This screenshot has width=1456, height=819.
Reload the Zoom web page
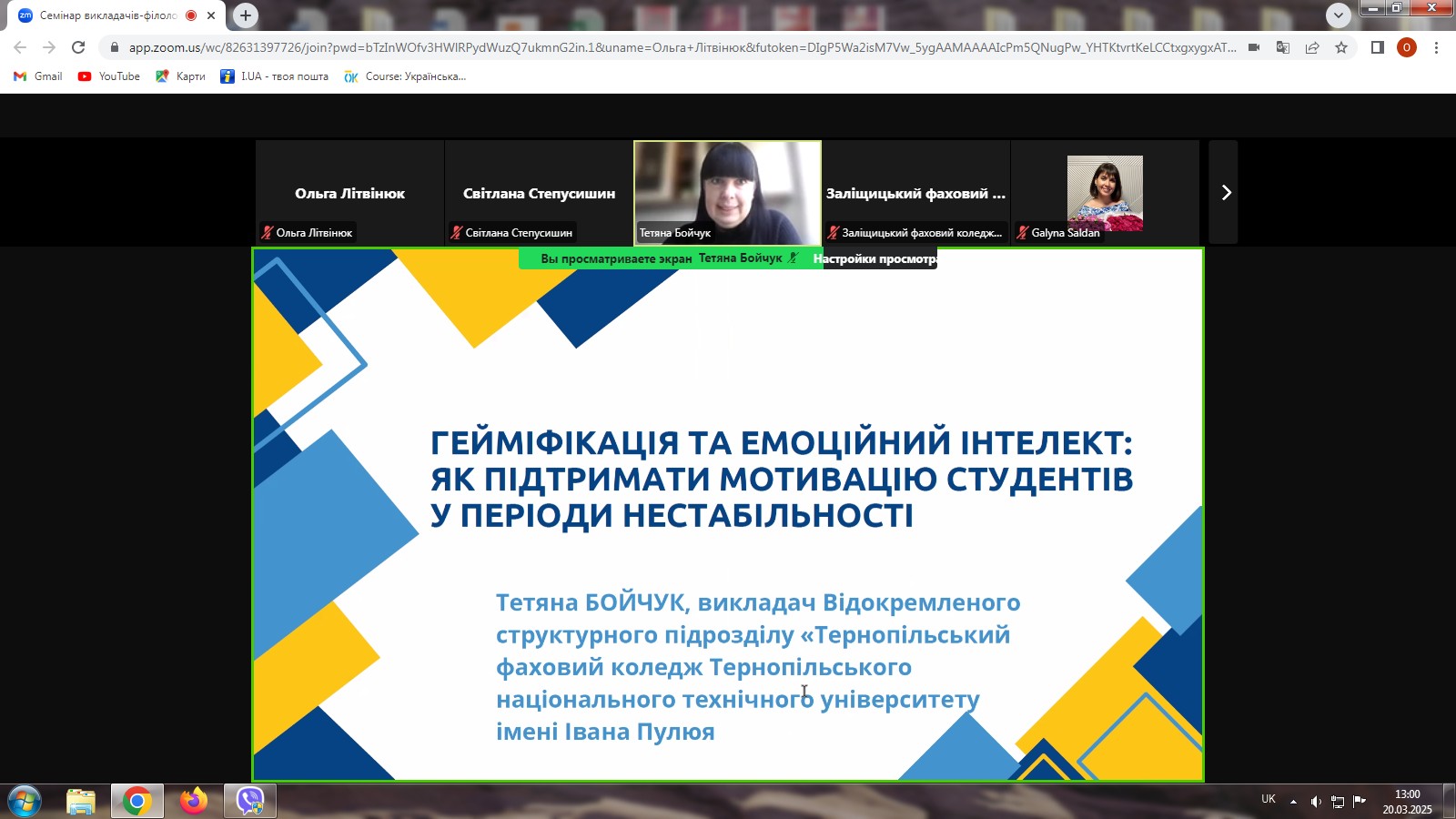(x=78, y=47)
